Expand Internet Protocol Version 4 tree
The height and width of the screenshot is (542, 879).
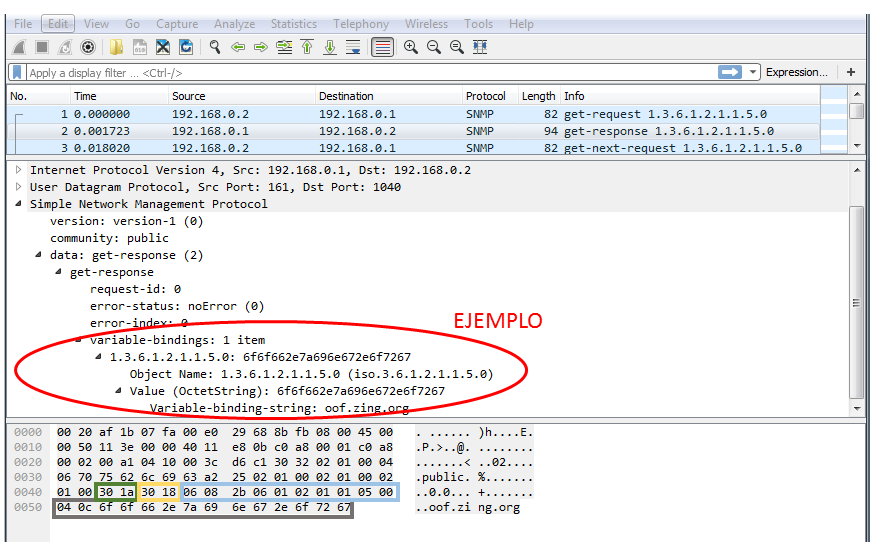tap(18, 170)
